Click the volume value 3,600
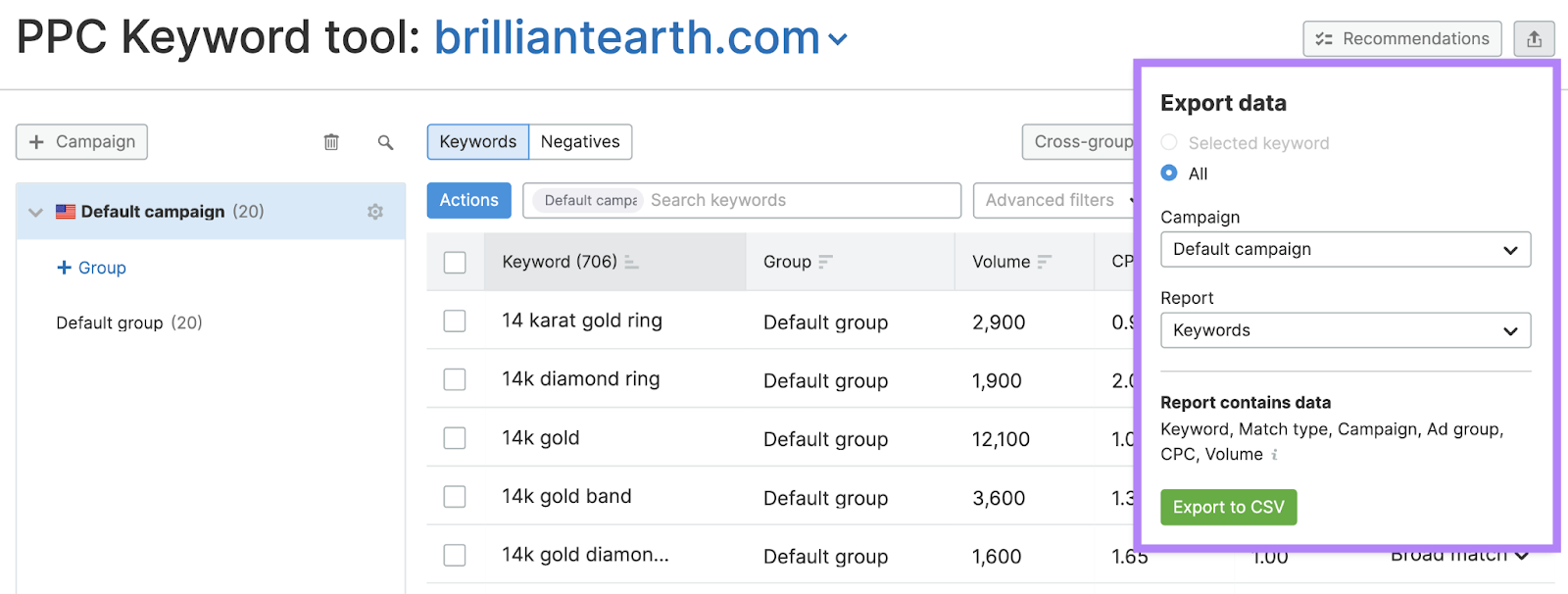 click(999, 498)
